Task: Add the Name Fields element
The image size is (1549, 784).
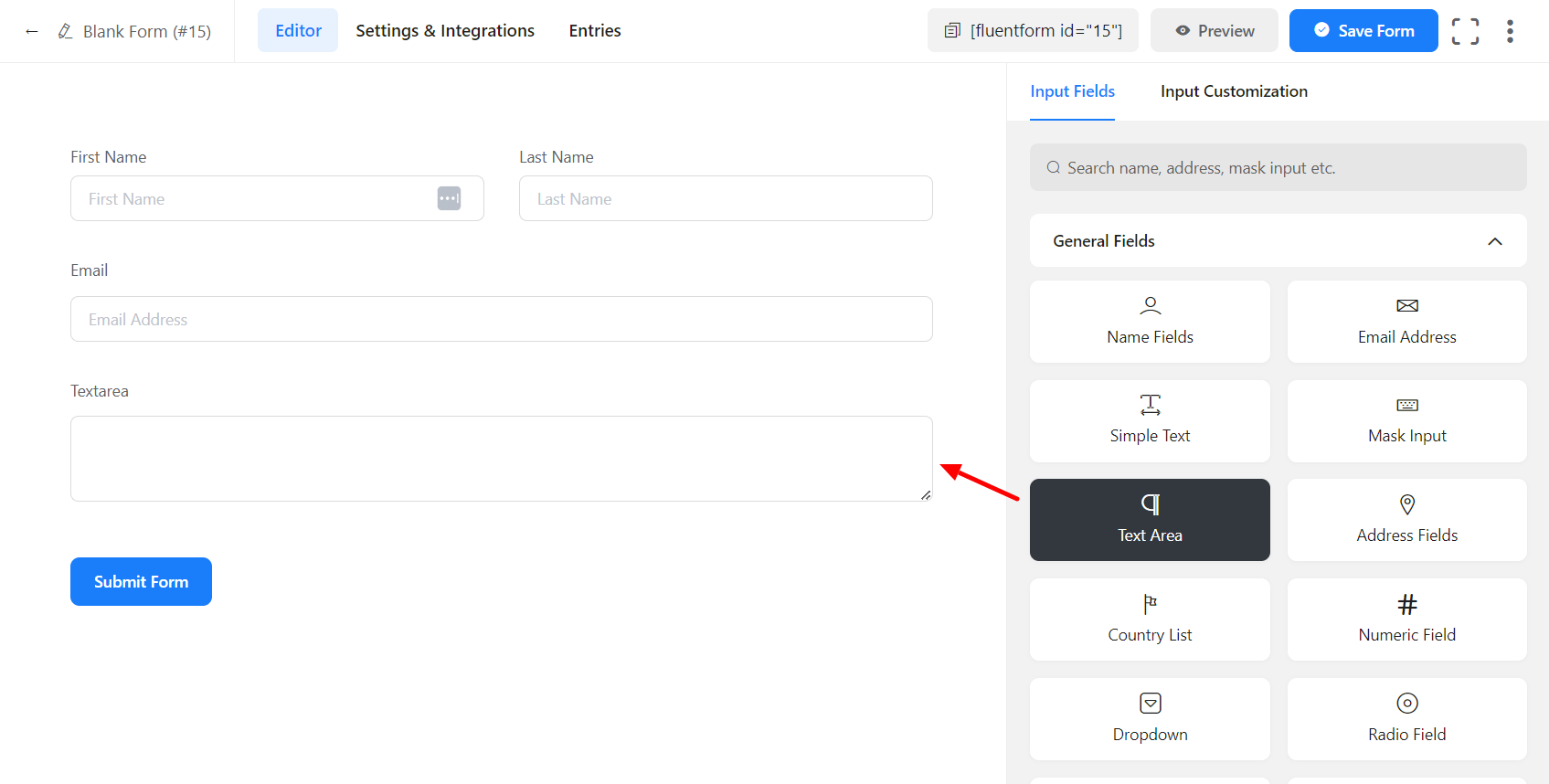Action: pos(1150,322)
